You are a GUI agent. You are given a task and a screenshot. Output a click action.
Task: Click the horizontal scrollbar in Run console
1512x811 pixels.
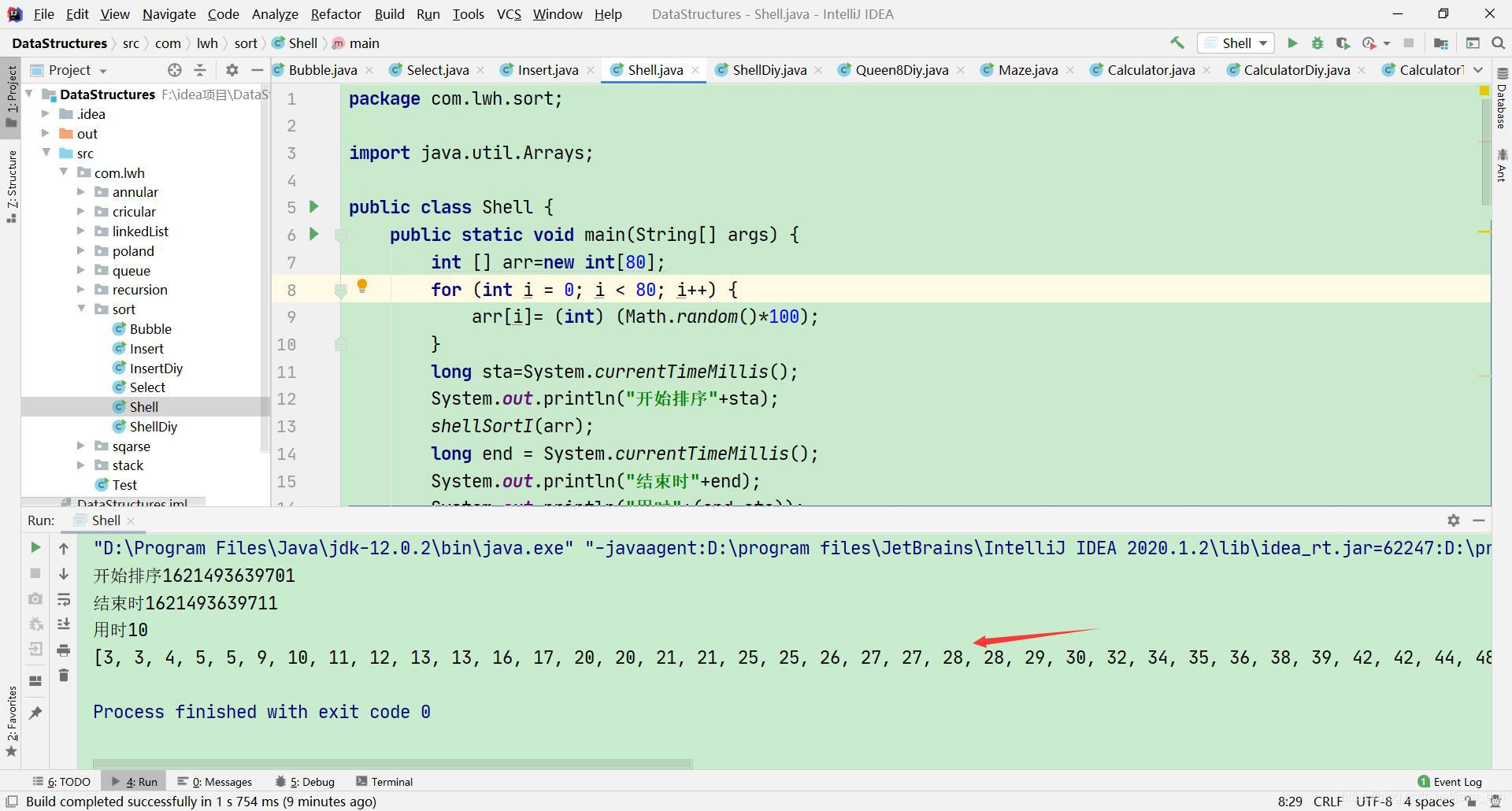point(392,763)
